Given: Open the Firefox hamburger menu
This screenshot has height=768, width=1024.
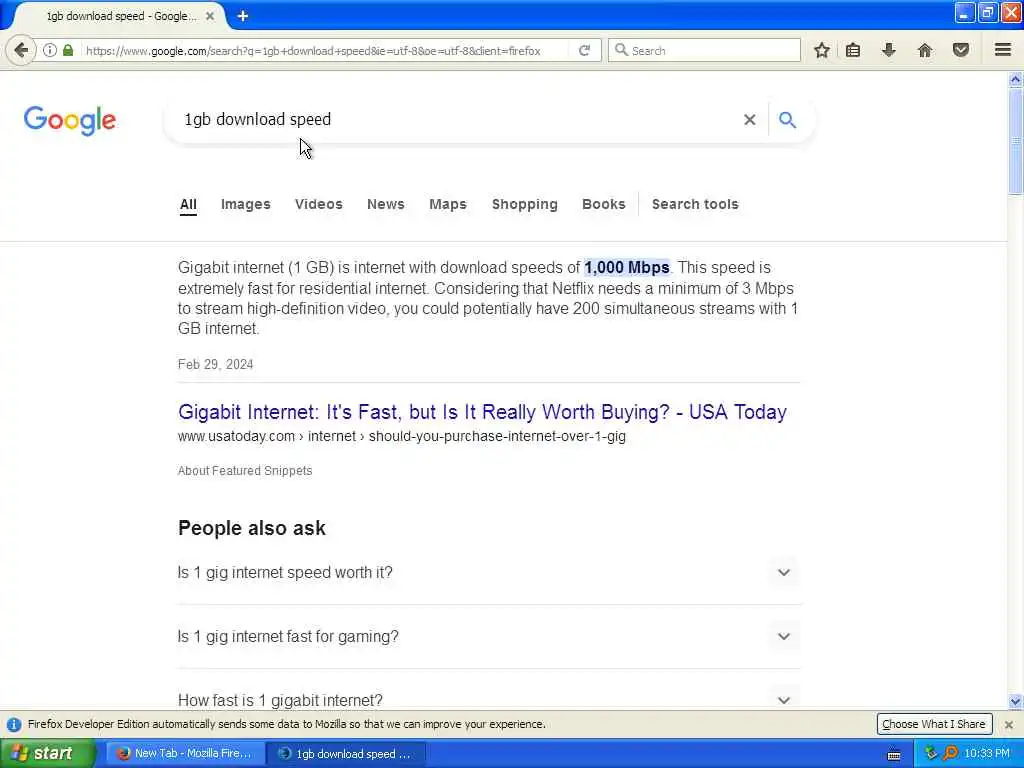Looking at the screenshot, I should click(x=1003, y=50).
